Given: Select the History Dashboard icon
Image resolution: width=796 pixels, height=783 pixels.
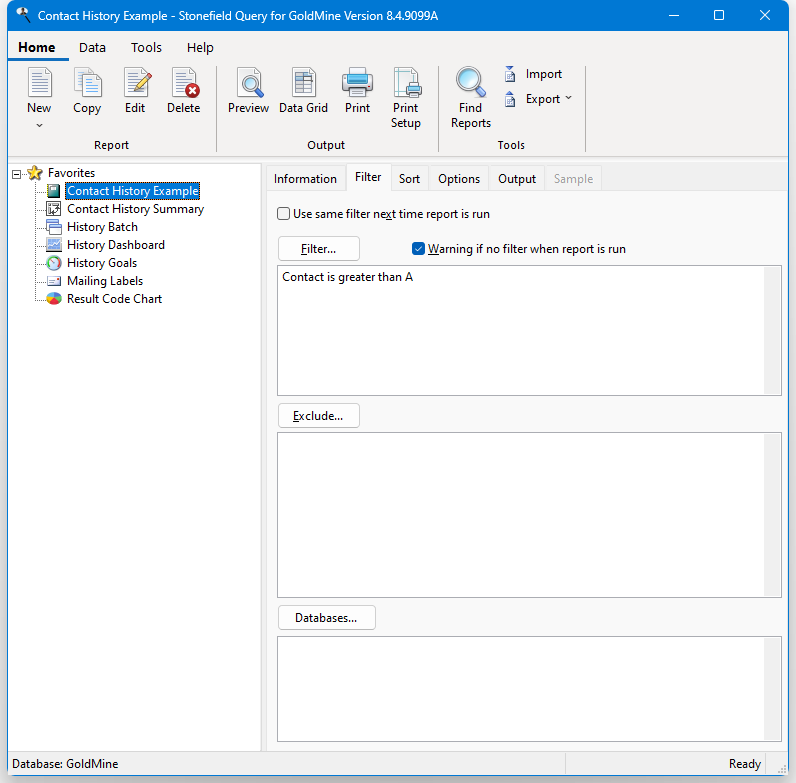Looking at the screenshot, I should (x=53, y=245).
